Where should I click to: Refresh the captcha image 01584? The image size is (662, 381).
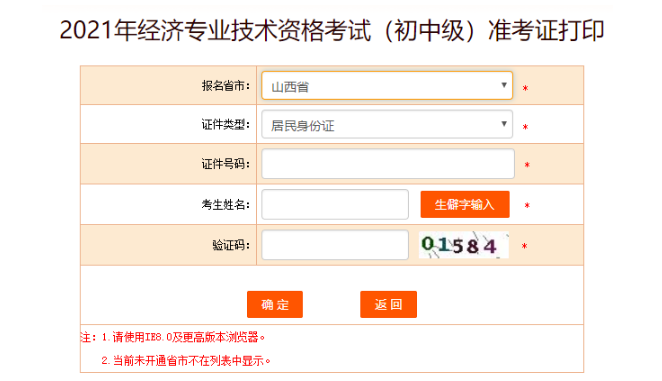(x=463, y=245)
